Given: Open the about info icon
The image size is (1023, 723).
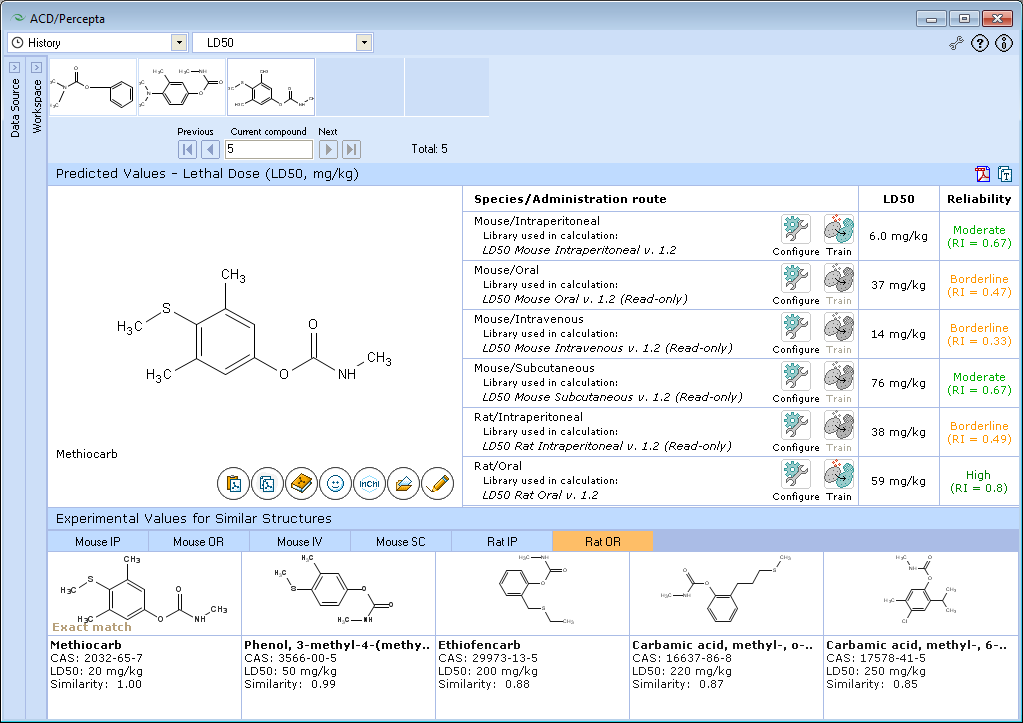Looking at the screenshot, I should tap(1003, 43).
